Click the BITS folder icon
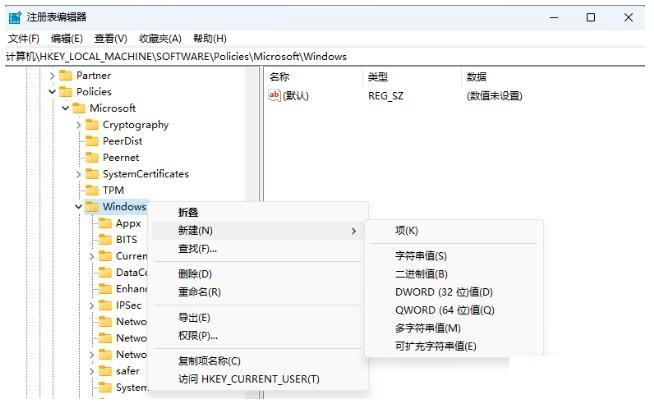The image size is (654, 410). pos(105,239)
